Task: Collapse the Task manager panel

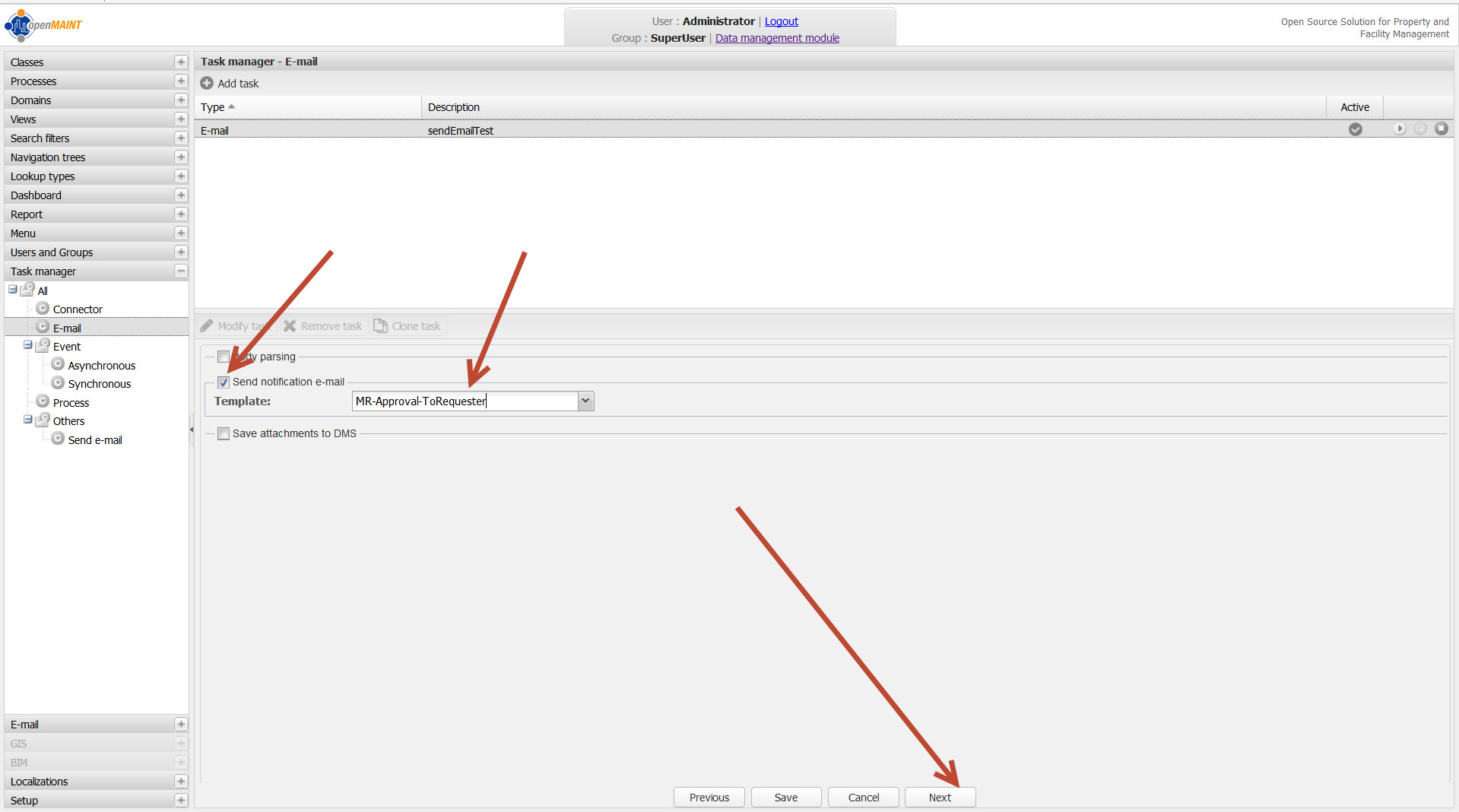Action: (x=181, y=271)
